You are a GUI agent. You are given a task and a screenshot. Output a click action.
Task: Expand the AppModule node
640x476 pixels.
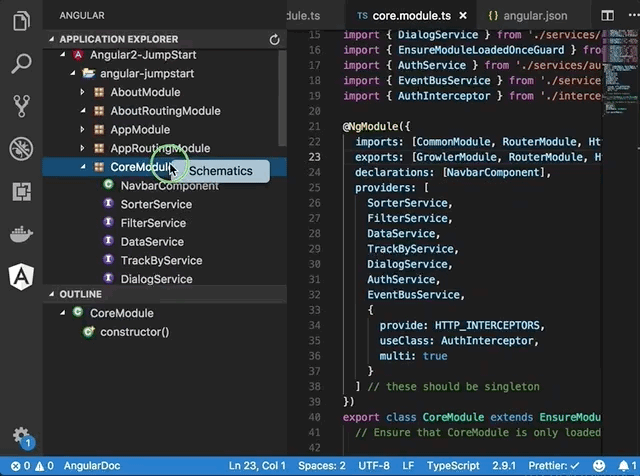pyautogui.click(x=82, y=129)
